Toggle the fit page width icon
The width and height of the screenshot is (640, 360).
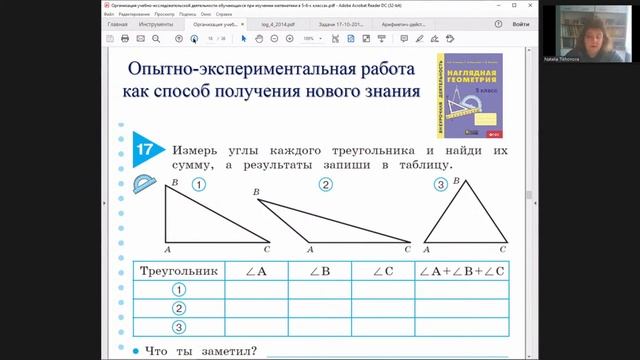click(x=351, y=39)
